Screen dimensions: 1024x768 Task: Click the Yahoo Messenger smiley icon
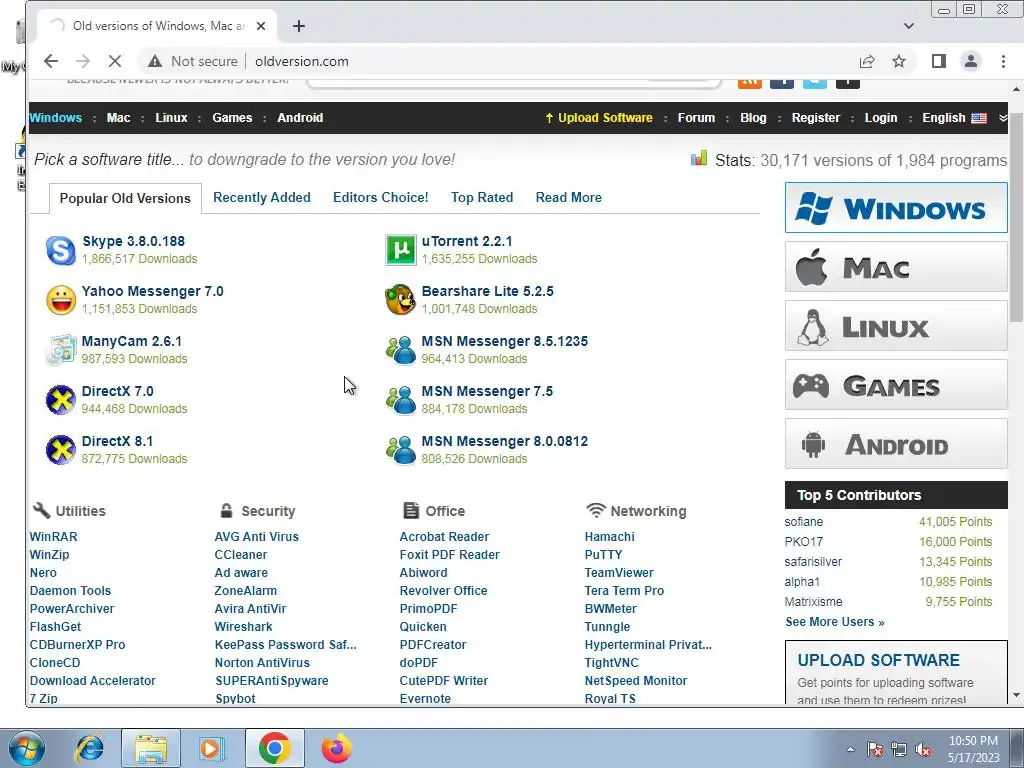click(x=61, y=300)
